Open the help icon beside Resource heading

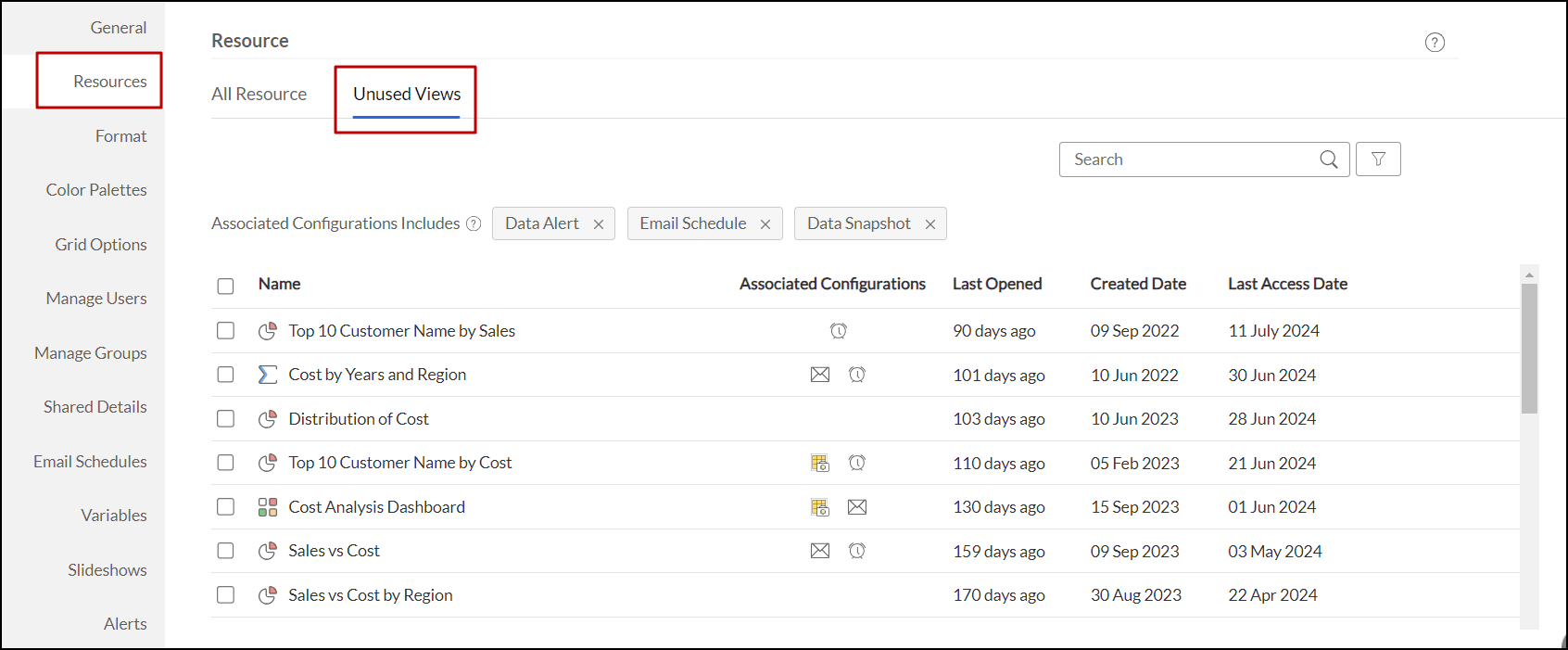pyautogui.click(x=1435, y=43)
